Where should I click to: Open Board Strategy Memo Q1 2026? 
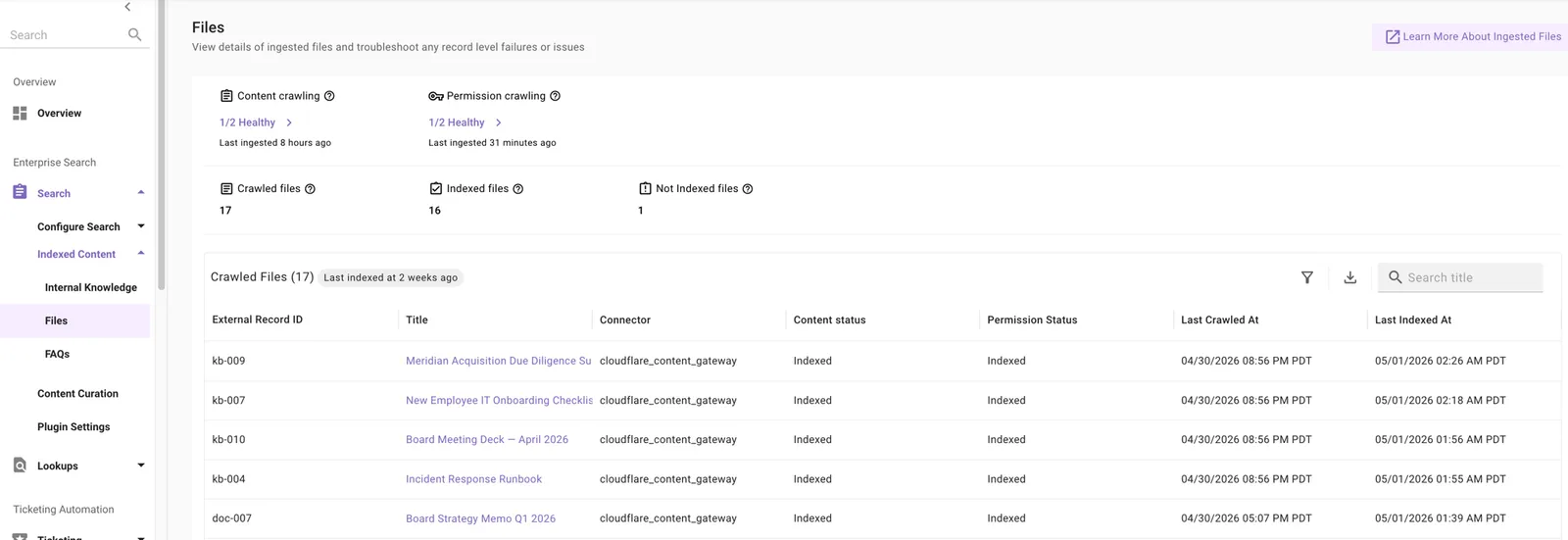coord(480,518)
